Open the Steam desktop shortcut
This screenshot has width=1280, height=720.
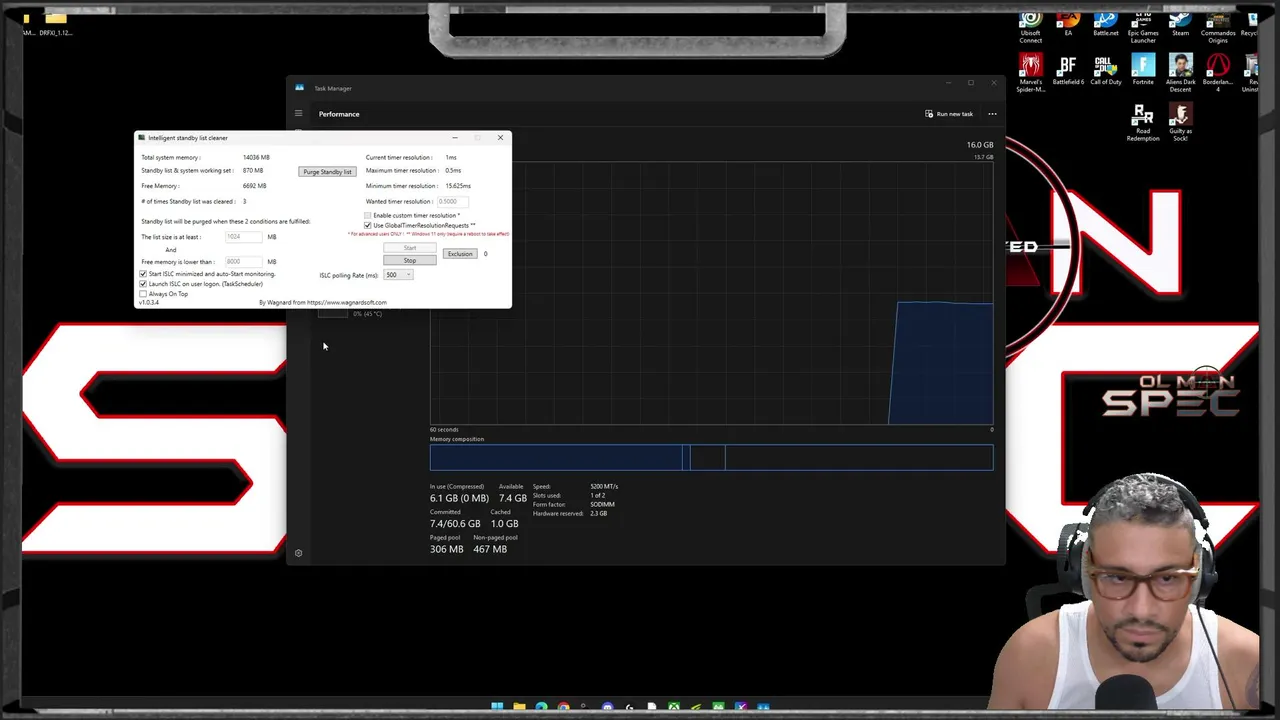(x=1180, y=25)
